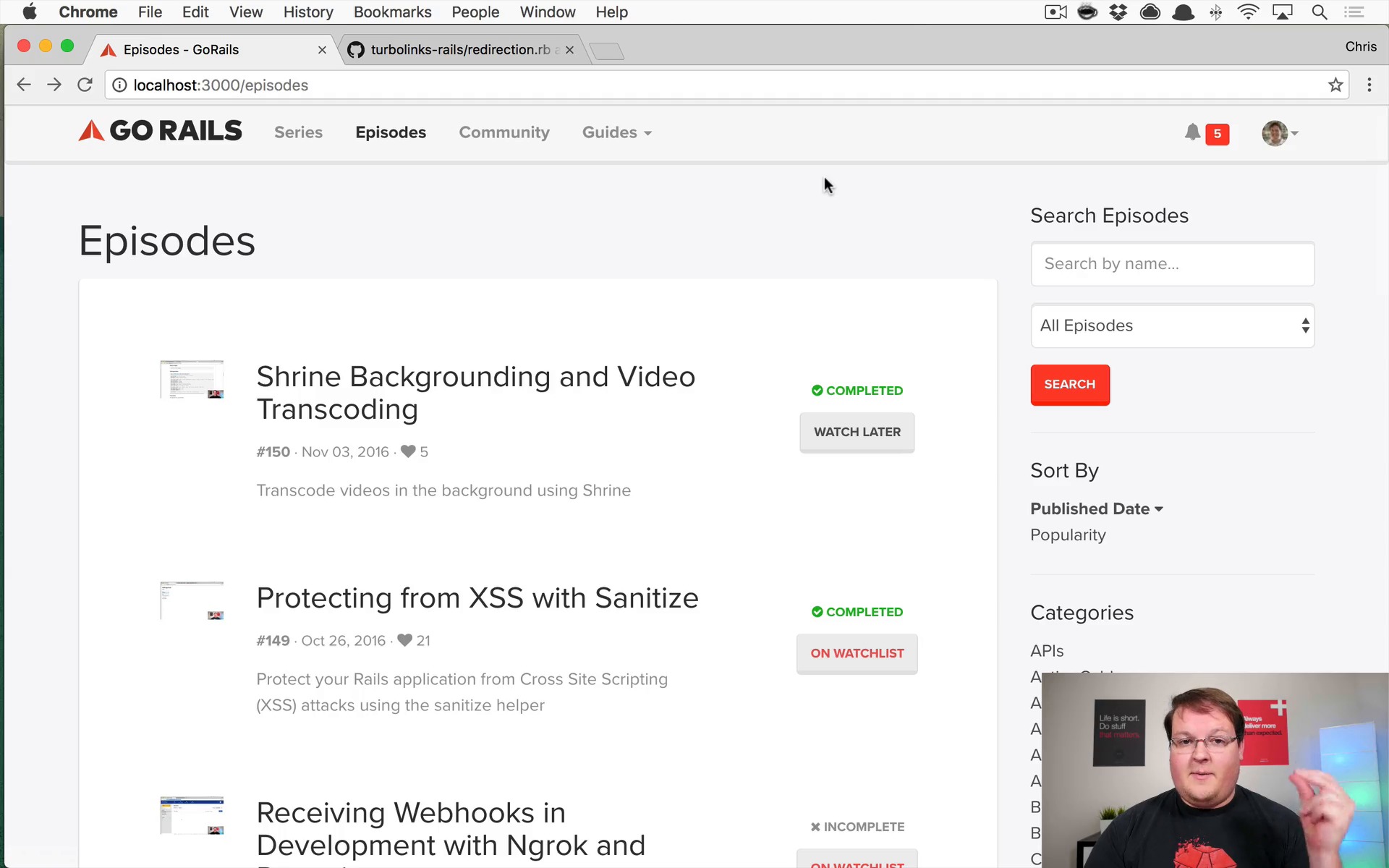Open Dropbox menu bar icon
Image resolution: width=1389 pixels, height=868 pixels.
pyautogui.click(x=1118, y=12)
